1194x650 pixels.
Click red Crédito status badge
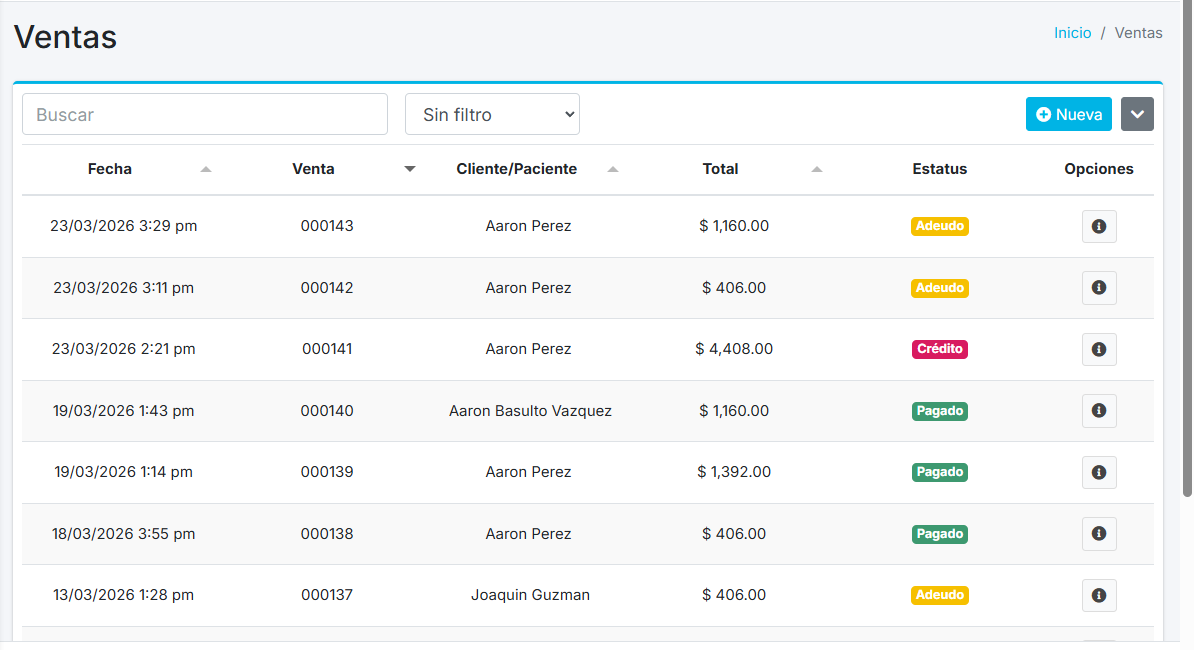(939, 349)
